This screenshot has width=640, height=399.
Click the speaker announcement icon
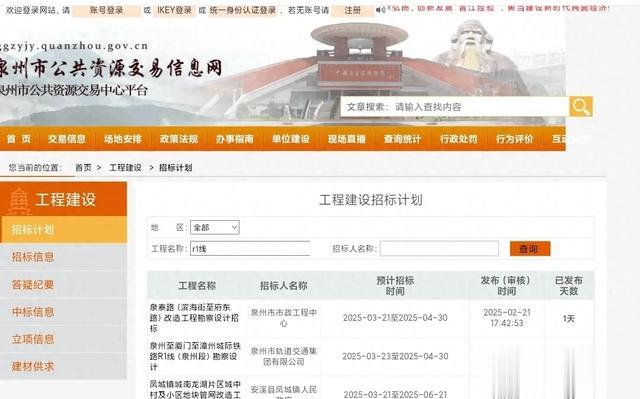(380, 10)
